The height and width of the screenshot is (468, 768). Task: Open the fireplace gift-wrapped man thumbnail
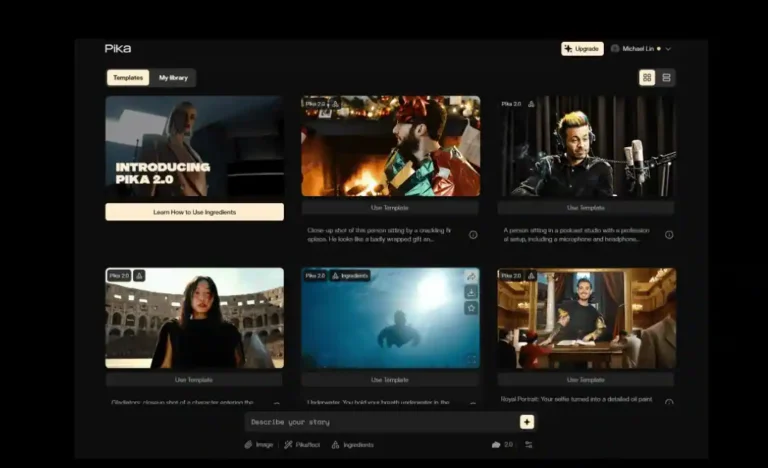(390, 146)
